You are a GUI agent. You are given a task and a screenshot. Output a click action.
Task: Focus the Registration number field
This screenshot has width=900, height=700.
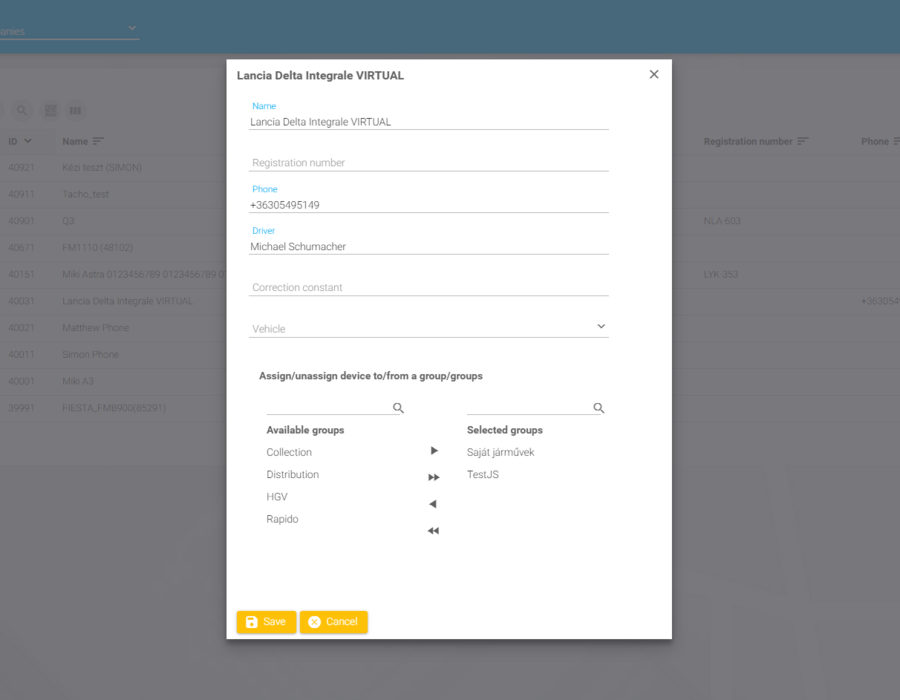coord(429,163)
